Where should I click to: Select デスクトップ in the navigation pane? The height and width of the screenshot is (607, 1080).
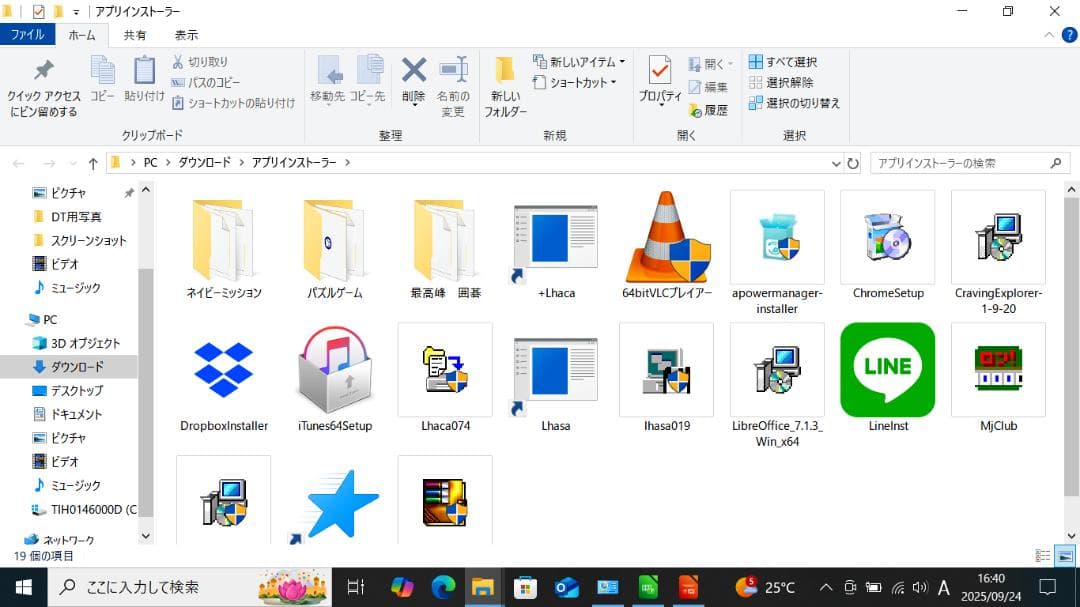point(68,391)
